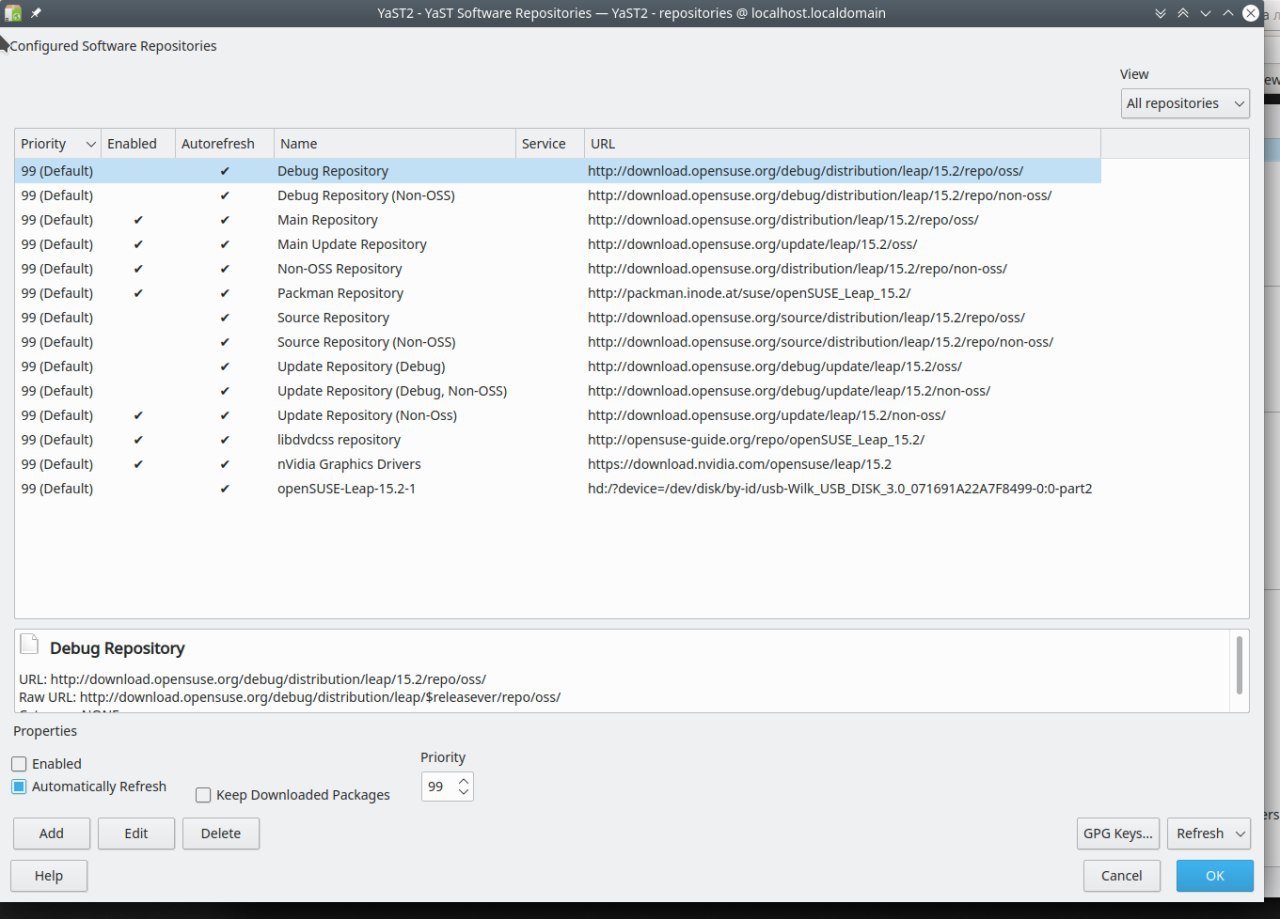
Task: Toggle Enabled checkmark for nVidia Graphics Drivers row
Action: [138, 464]
